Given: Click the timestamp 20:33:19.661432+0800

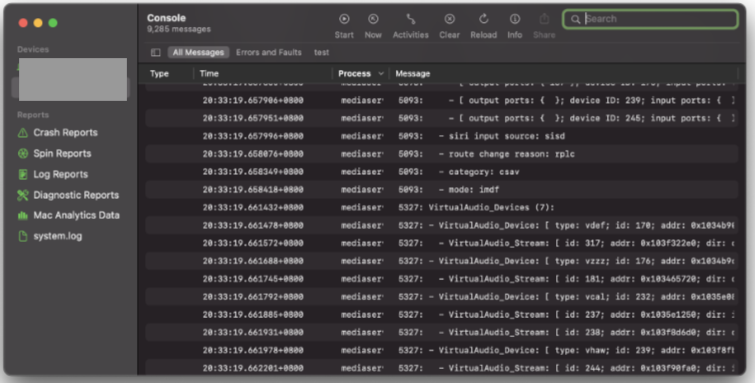Looking at the screenshot, I should pyautogui.click(x=253, y=207).
